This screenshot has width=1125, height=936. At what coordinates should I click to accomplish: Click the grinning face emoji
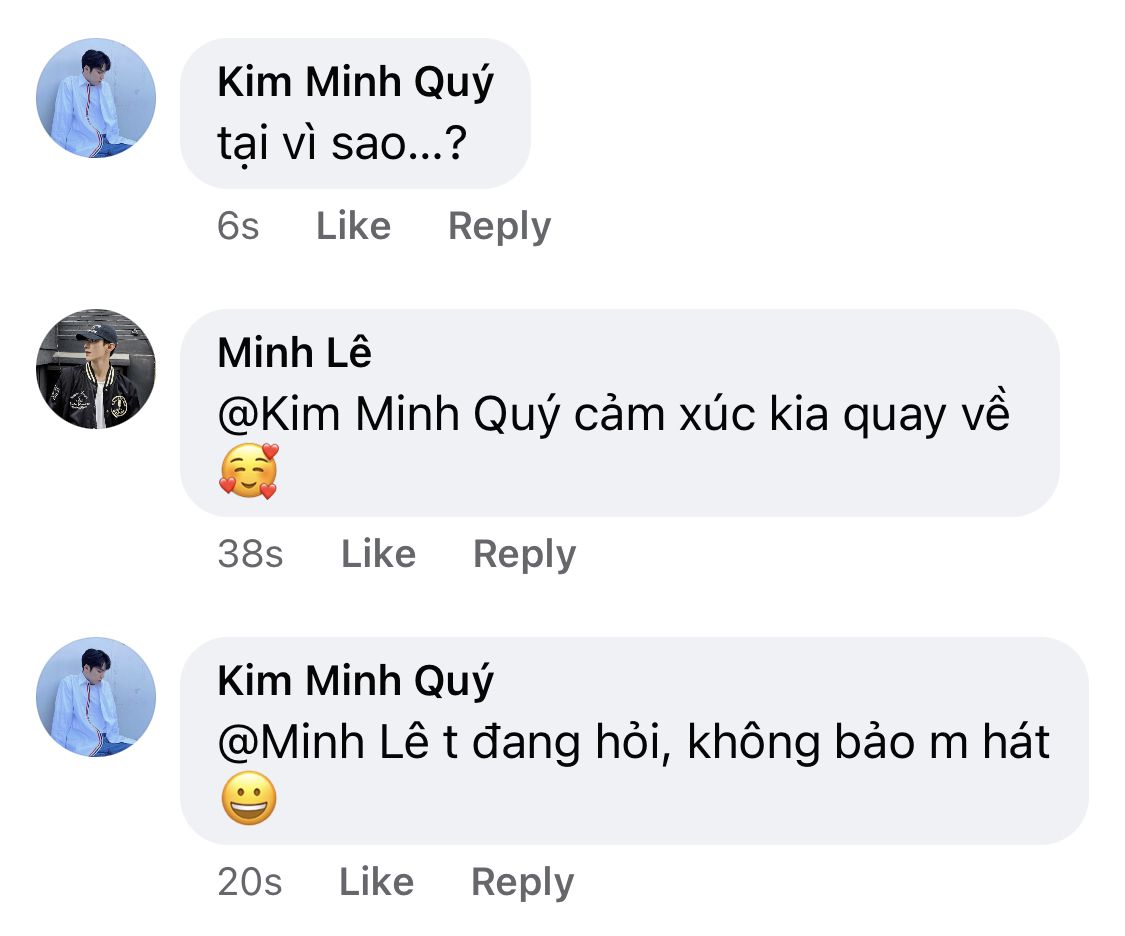tap(248, 801)
